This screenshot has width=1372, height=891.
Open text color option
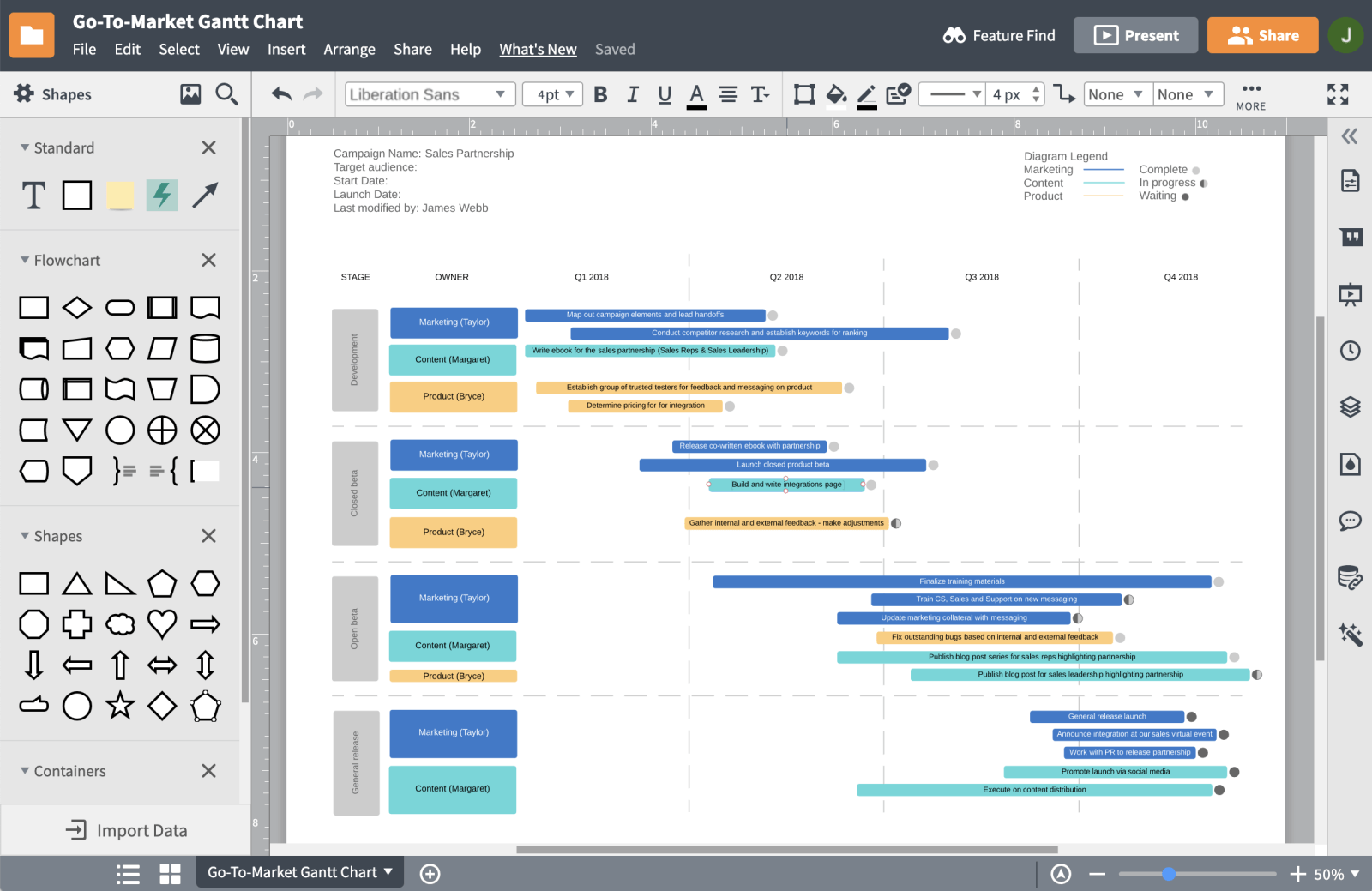(697, 95)
